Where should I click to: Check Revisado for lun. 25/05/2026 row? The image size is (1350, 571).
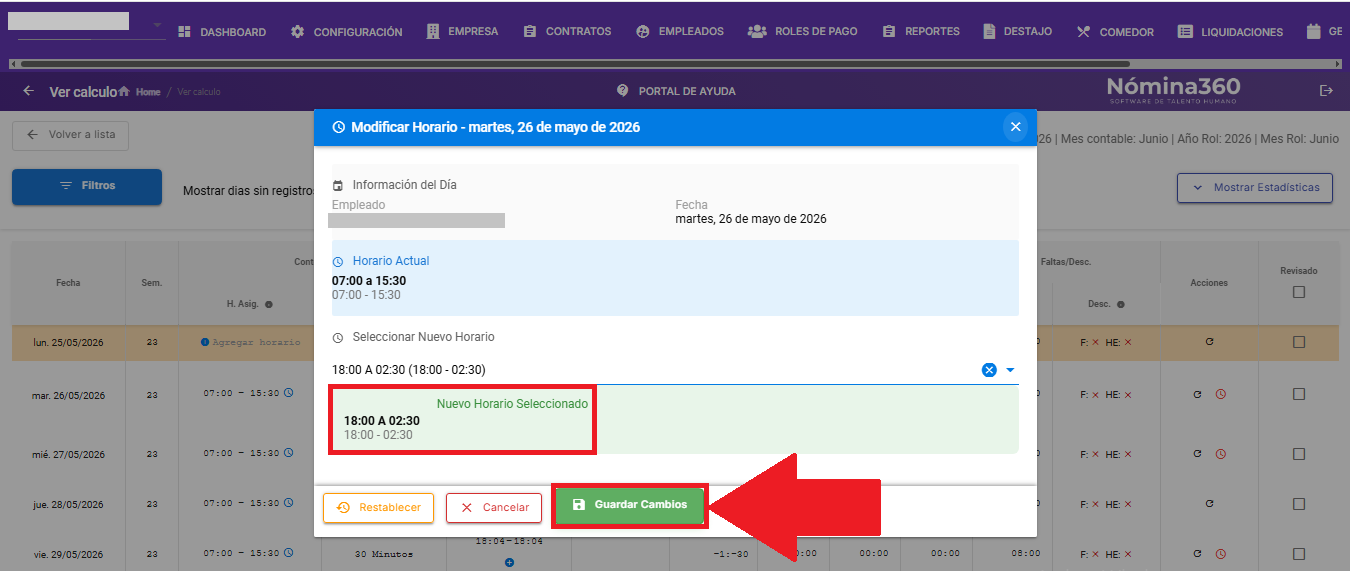pos(1298,342)
